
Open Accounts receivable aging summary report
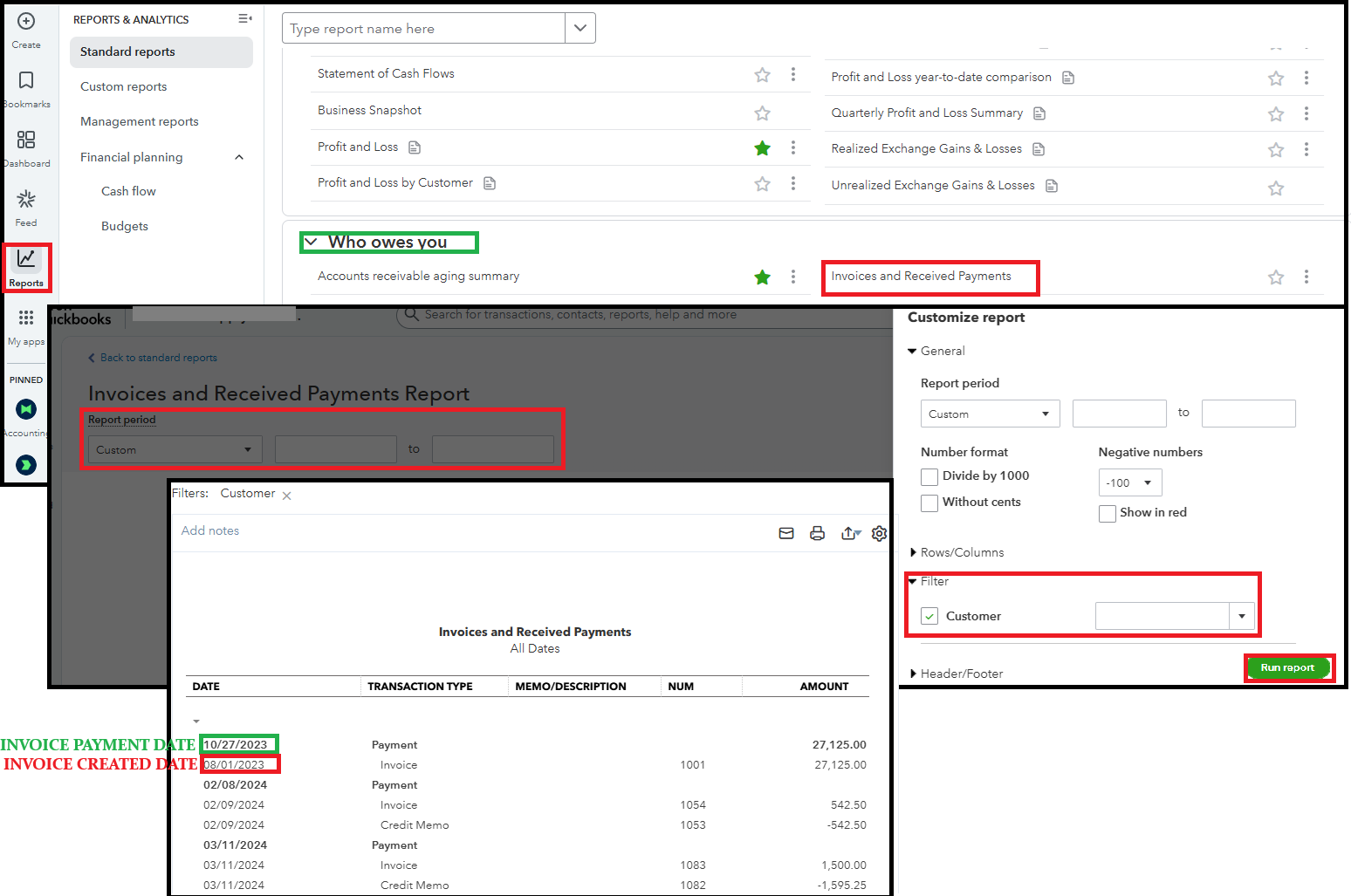(x=418, y=276)
